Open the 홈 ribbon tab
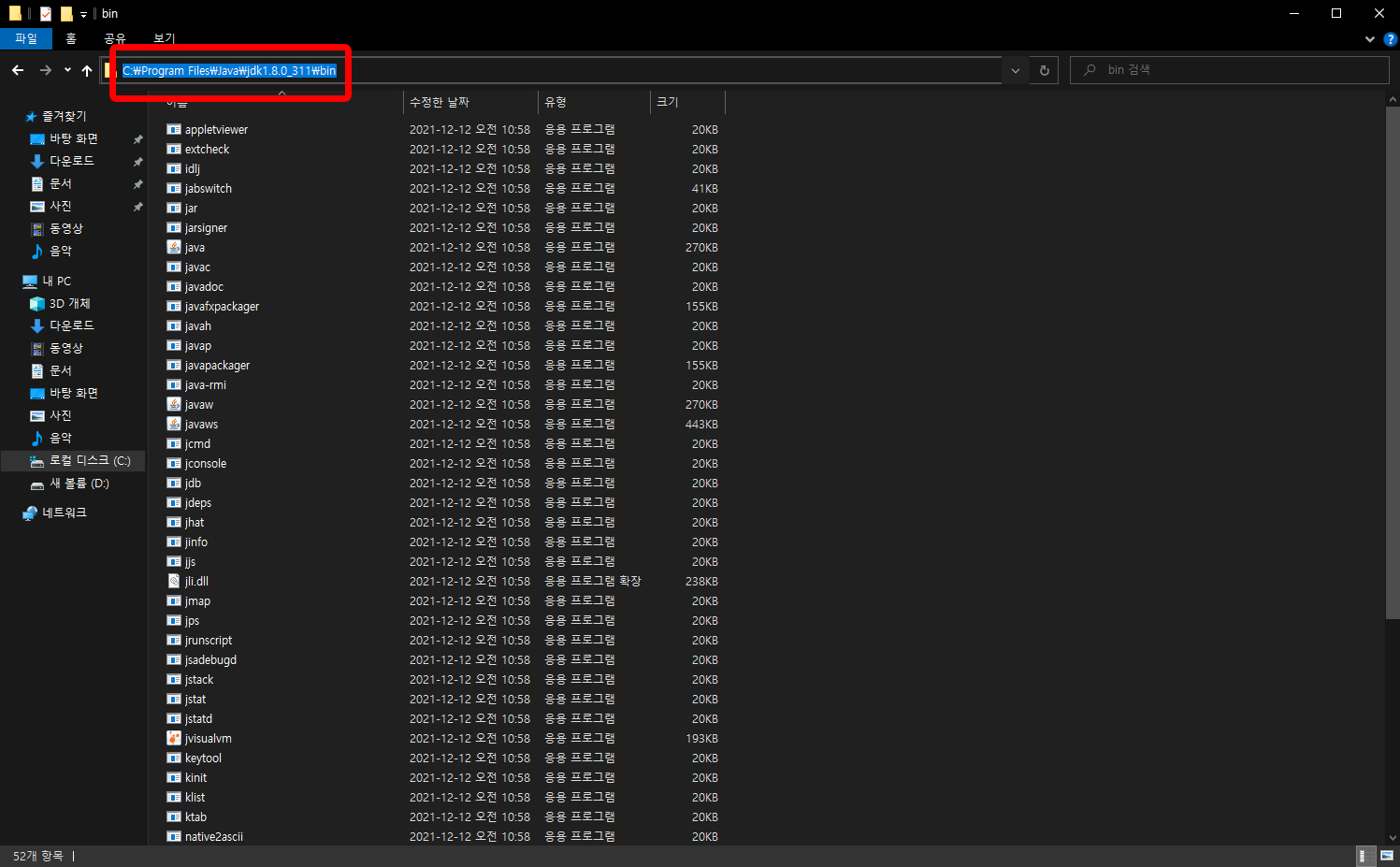The height and width of the screenshot is (867, 1400). coord(71,38)
